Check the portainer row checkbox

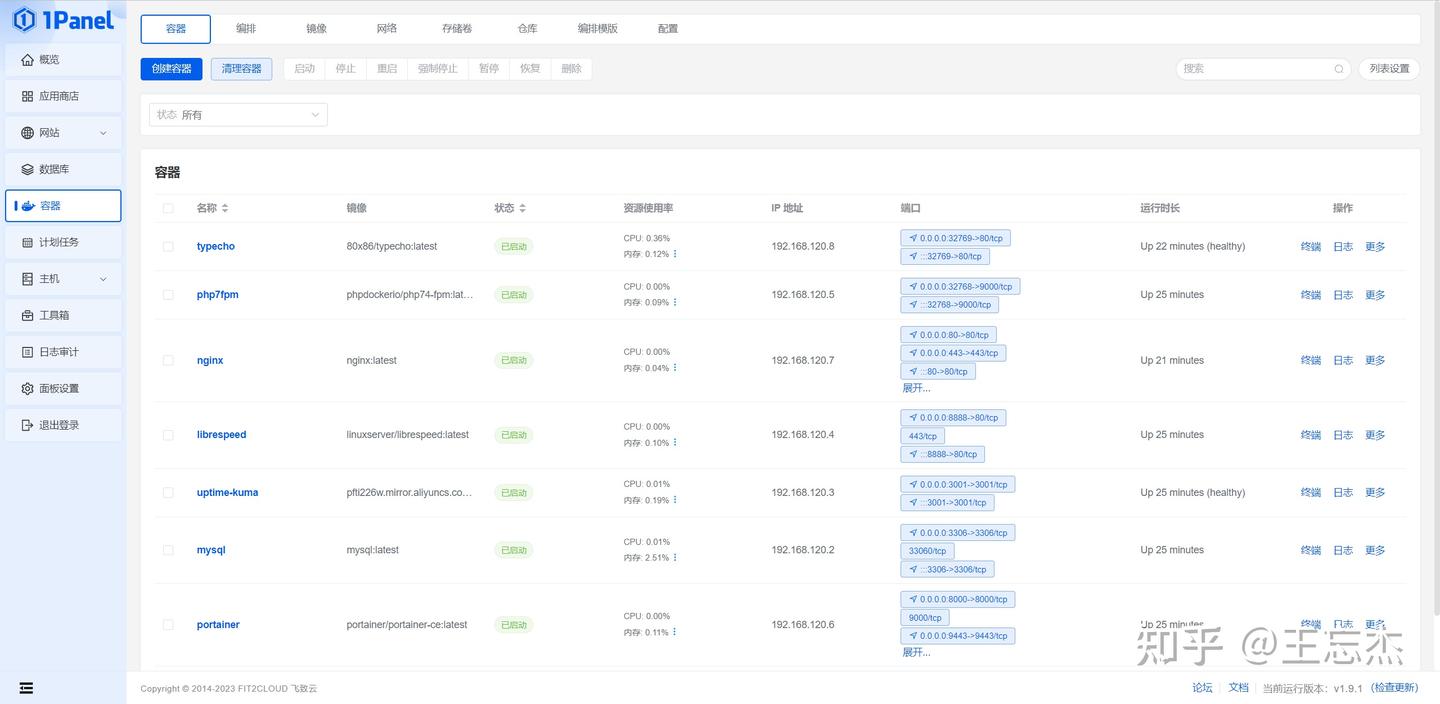[x=168, y=625]
